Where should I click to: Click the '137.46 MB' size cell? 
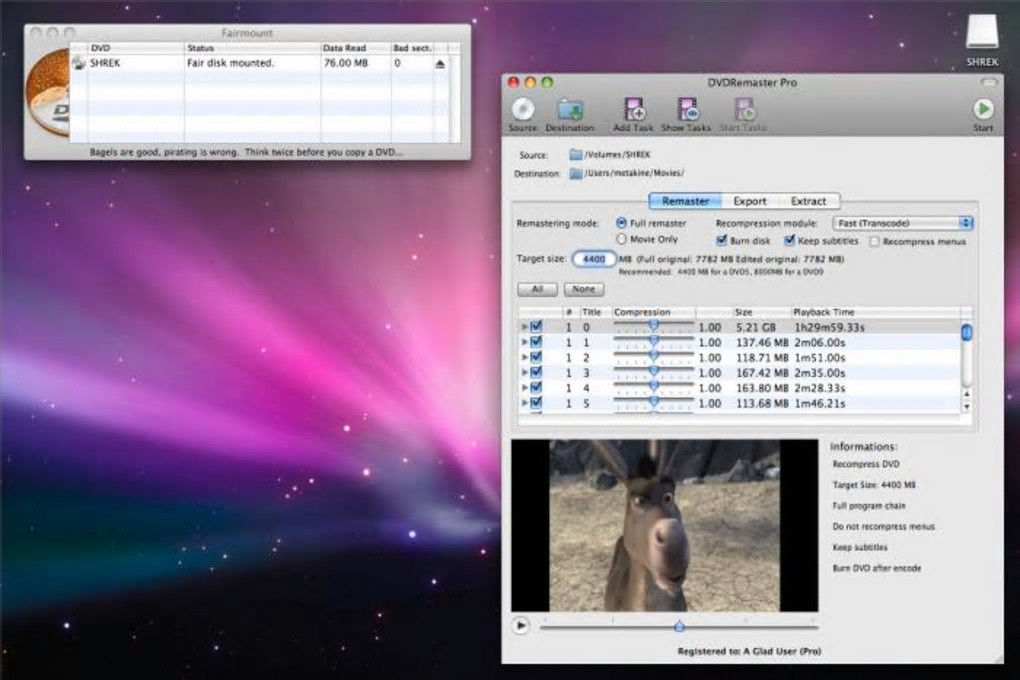point(762,342)
